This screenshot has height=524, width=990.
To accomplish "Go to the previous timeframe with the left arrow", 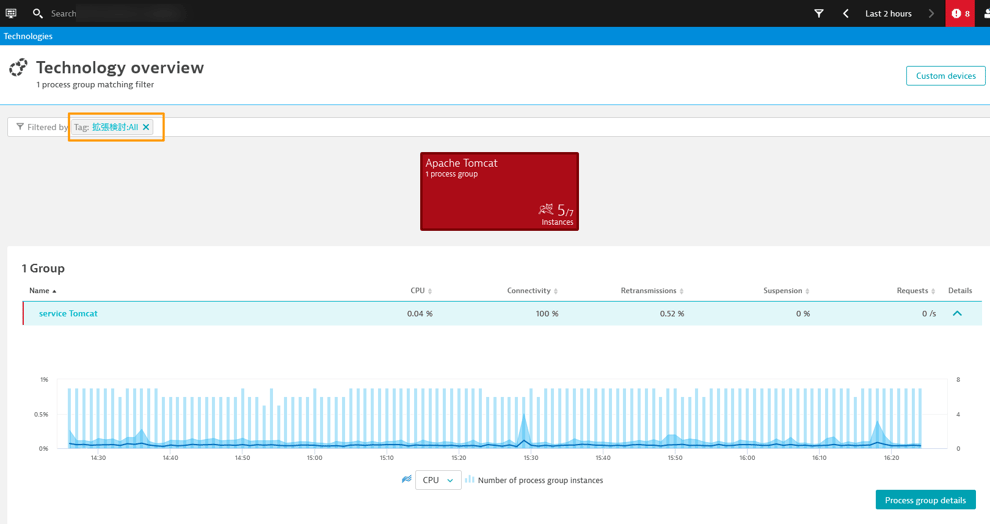I will (846, 13).
